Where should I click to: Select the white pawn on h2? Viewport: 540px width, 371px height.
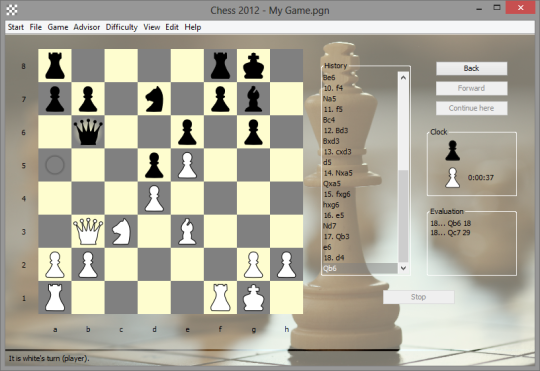tap(287, 265)
